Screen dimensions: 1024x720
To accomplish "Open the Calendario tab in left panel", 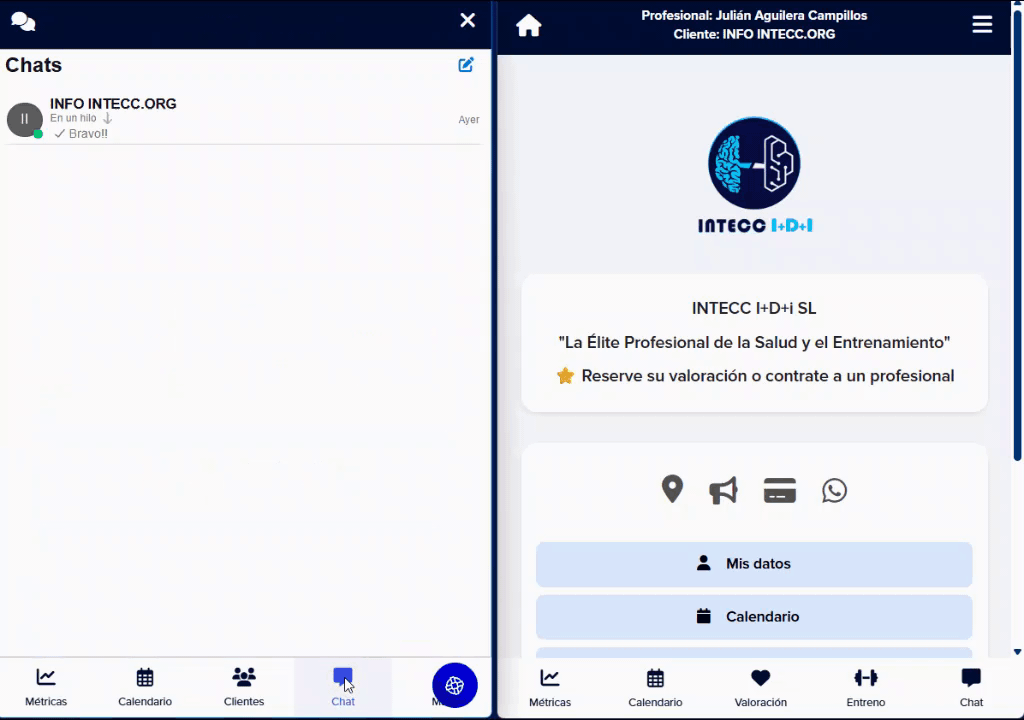I will coord(145,687).
